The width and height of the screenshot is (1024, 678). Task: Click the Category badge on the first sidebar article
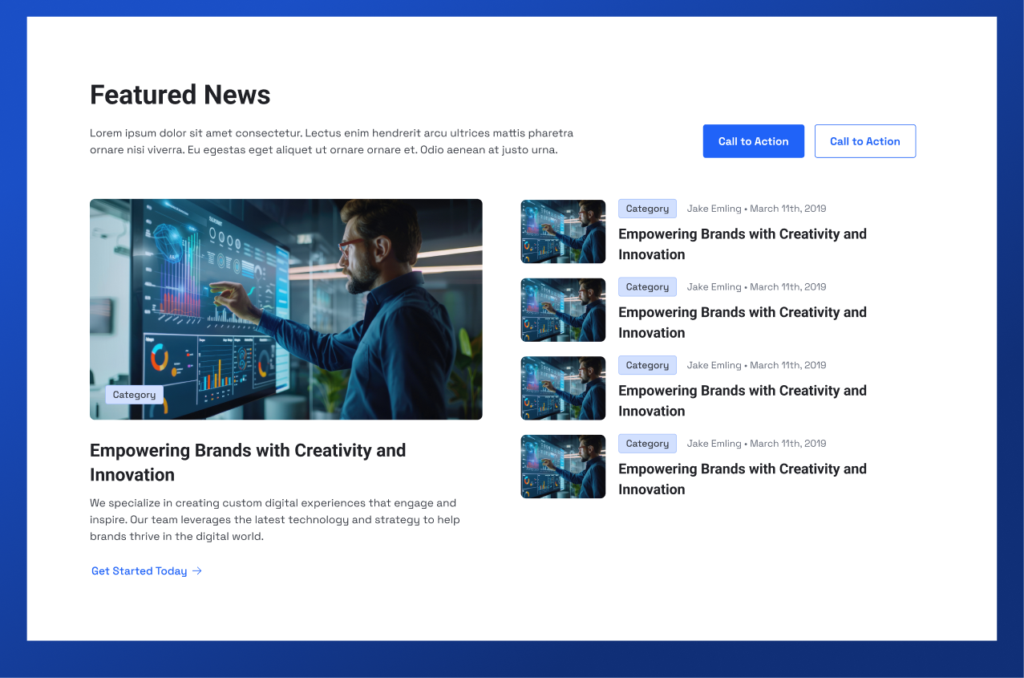647,208
